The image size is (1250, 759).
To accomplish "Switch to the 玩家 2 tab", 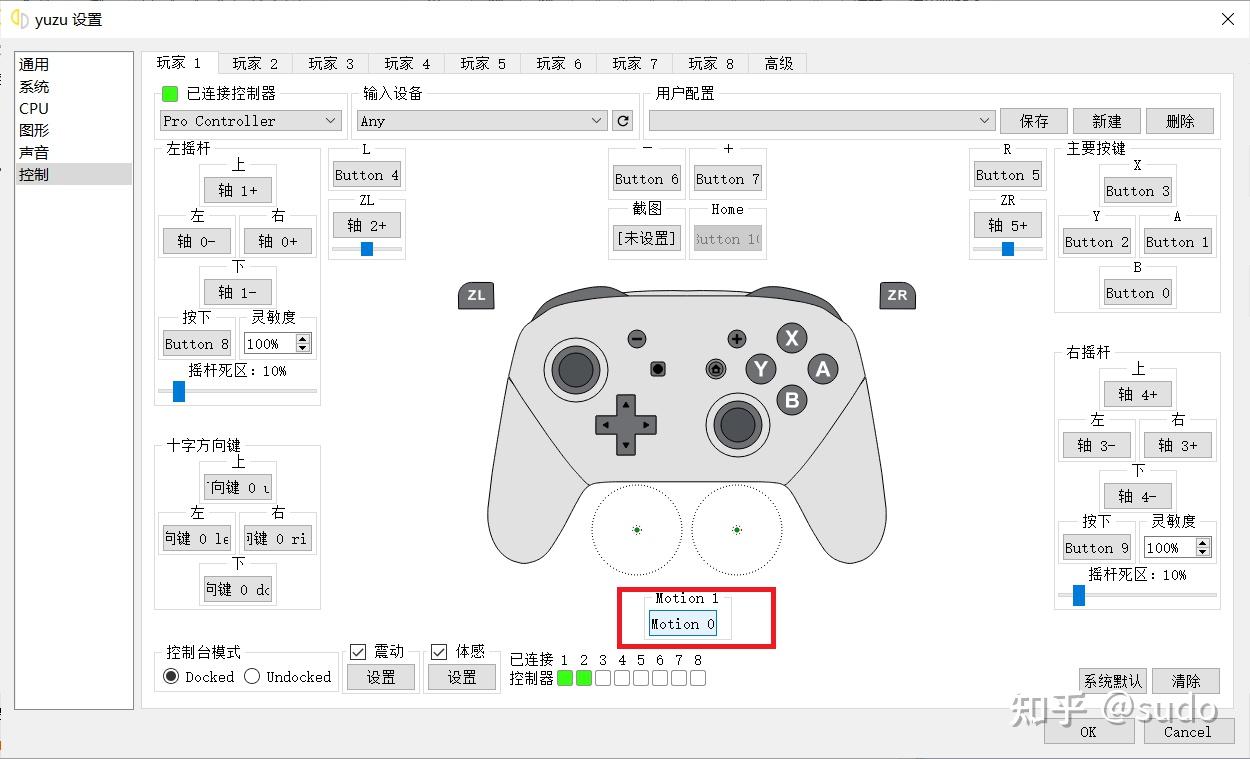I will coord(256,63).
